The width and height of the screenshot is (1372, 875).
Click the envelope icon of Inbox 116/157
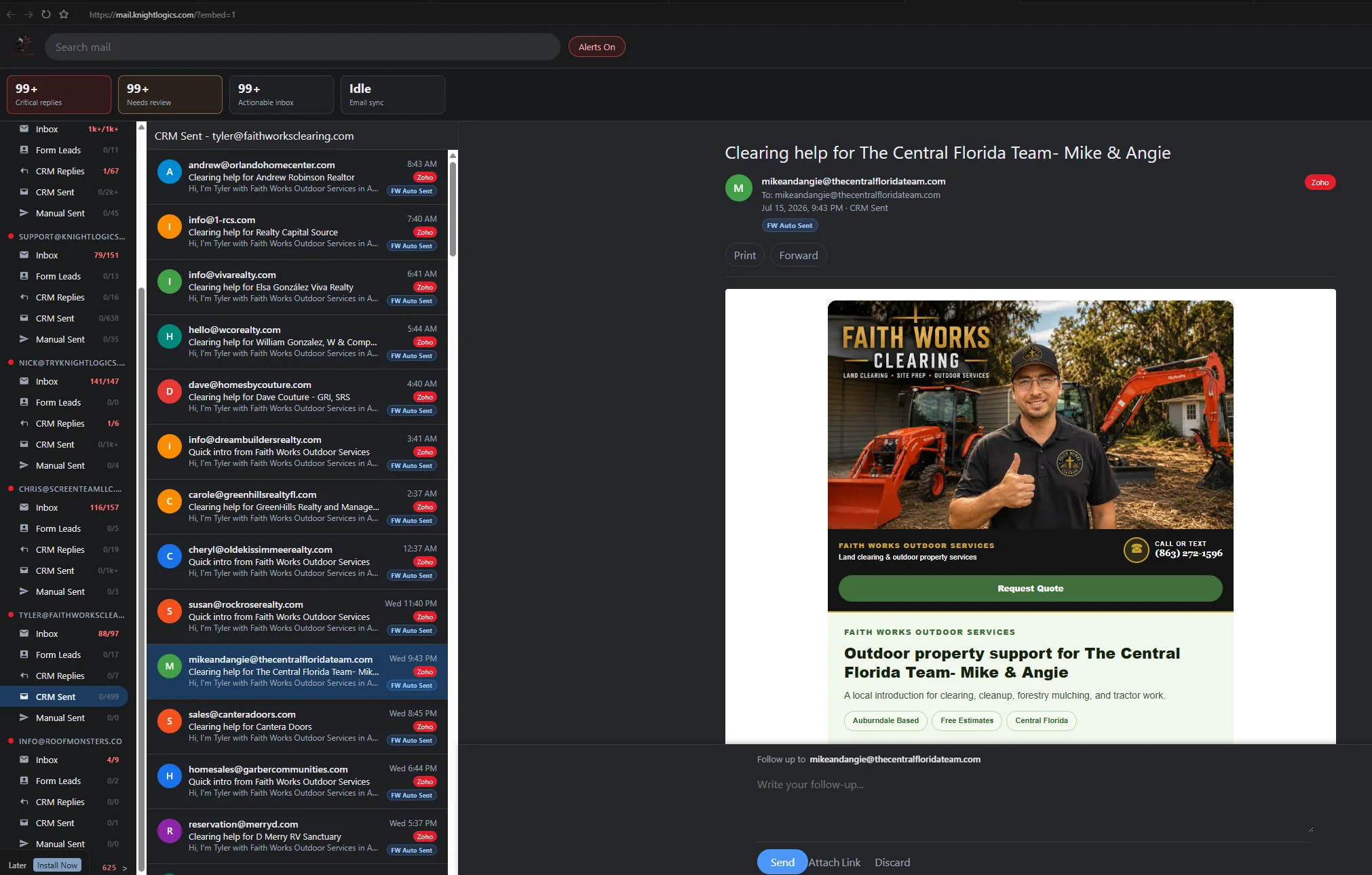pyautogui.click(x=24, y=507)
